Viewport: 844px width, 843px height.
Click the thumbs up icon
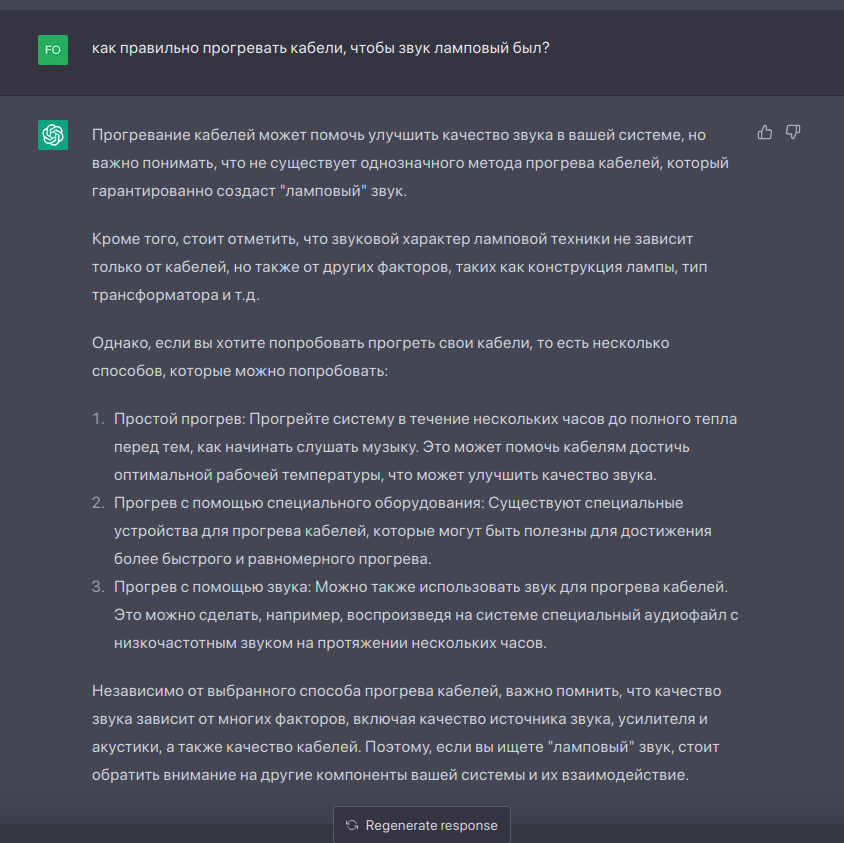pyautogui.click(x=765, y=133)
